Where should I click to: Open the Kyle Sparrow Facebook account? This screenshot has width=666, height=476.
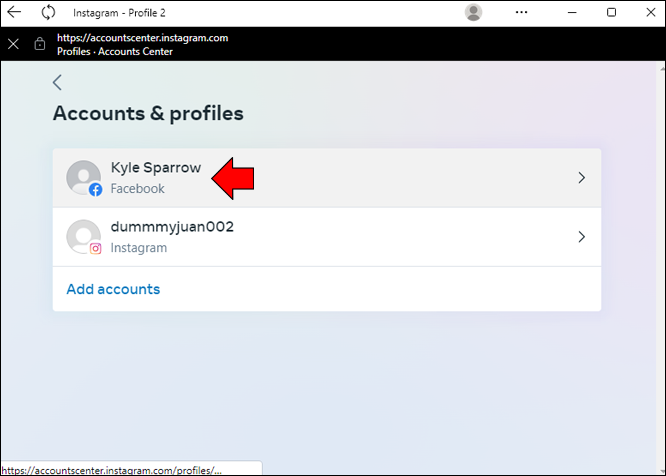point(327,178)
